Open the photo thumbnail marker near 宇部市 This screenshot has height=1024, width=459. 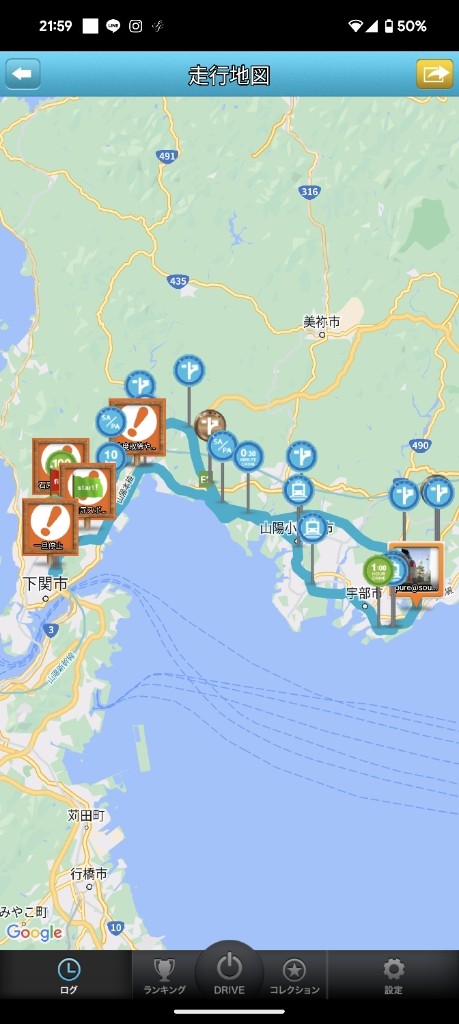pyautogui.click(x=416, y=570)
